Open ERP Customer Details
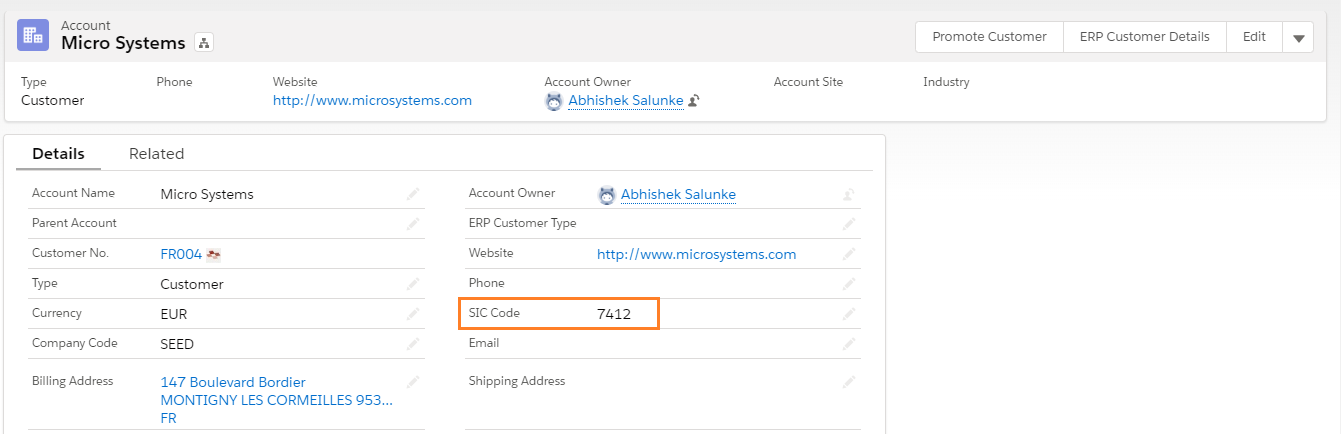Viewport: 1341px width, 434px height. 1144,37
